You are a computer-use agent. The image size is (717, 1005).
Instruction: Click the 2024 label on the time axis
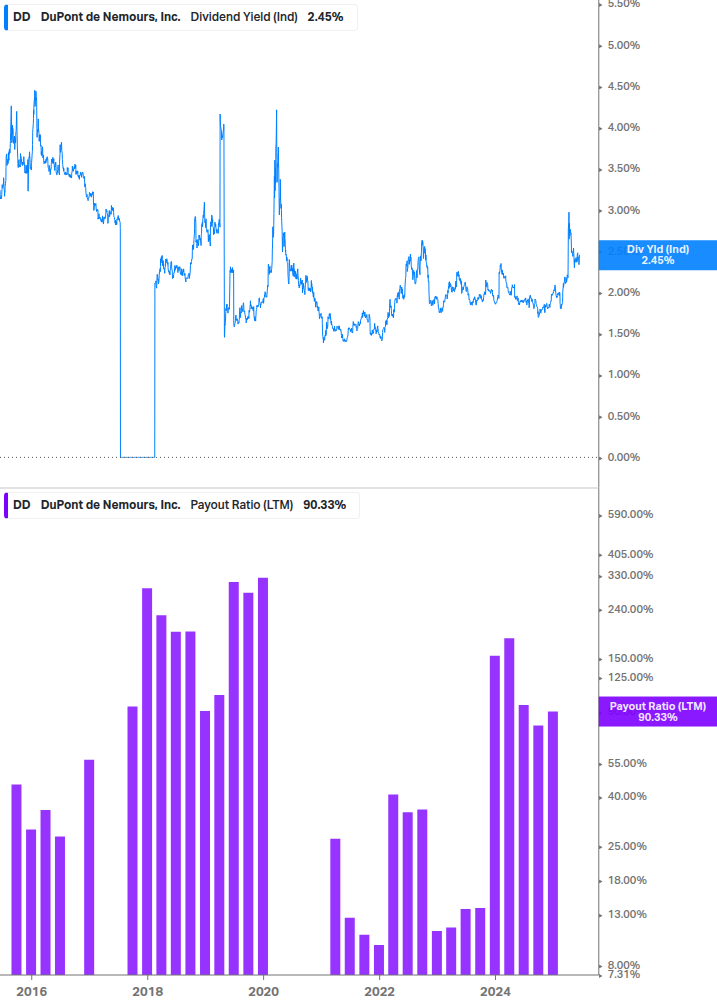pos(495,992)
